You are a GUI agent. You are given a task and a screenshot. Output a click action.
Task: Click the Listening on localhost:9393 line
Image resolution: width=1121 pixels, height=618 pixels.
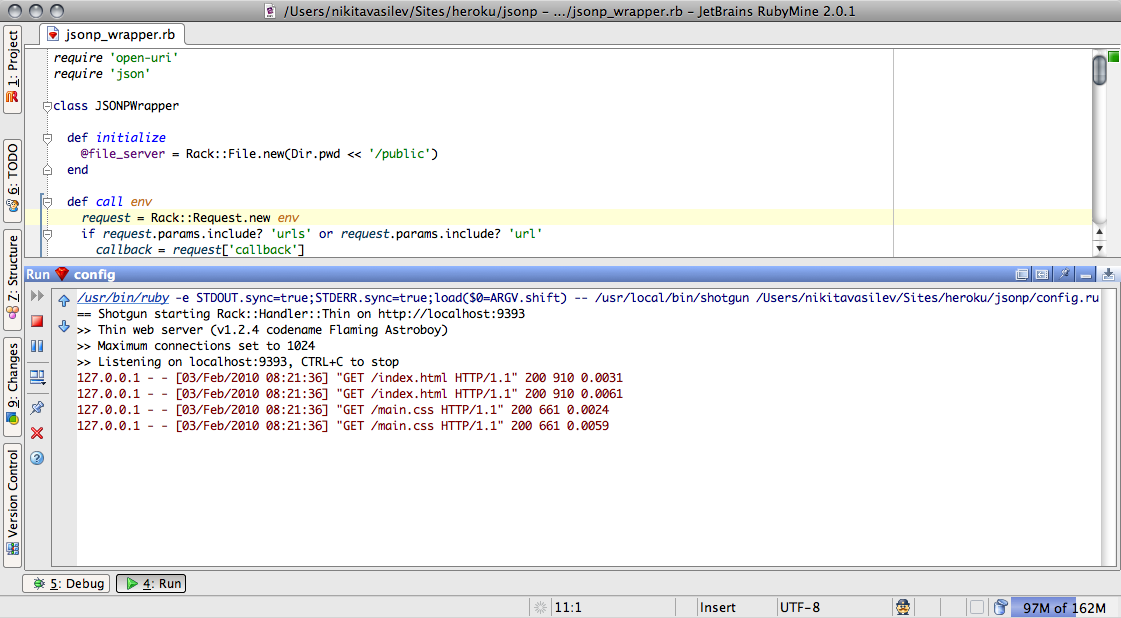click(238, 362)
